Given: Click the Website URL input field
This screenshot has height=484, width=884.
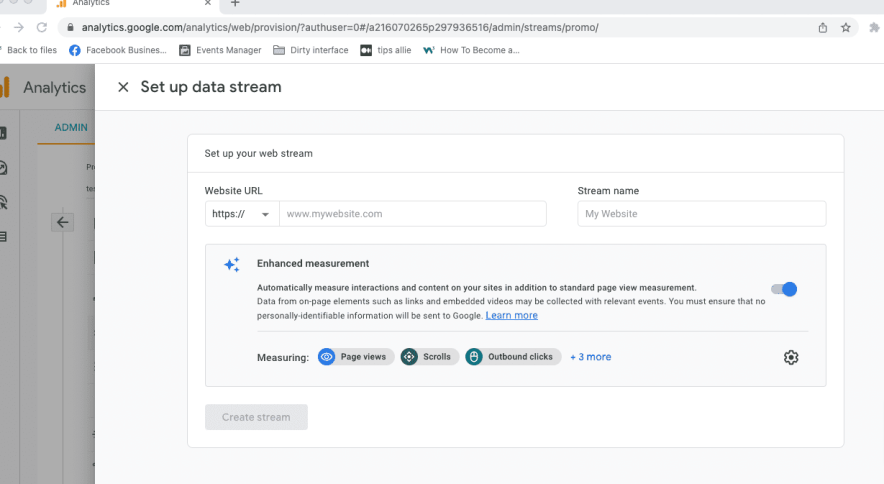Looking at the screenshot, I should tap(412, 214).
